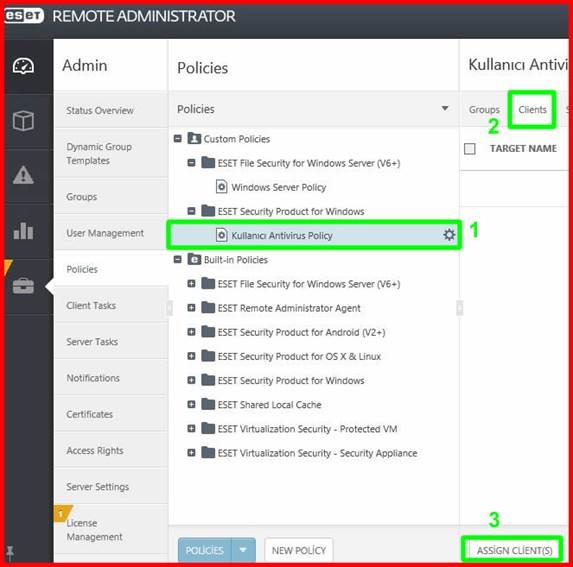The height and width of the screenshot is (567, 573).
Task: Click the pin icon at sidebar bottom
Action: pos(10,553)
